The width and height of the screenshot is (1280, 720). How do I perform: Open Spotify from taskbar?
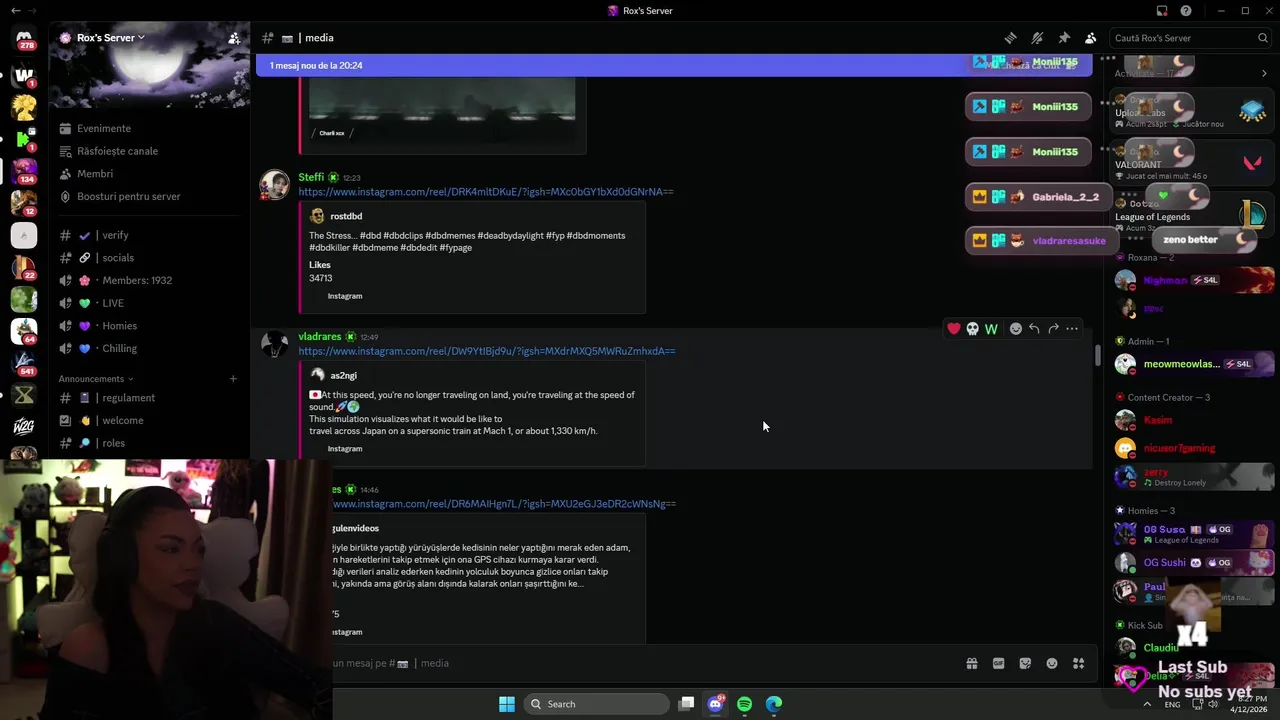tap(744, 704)
